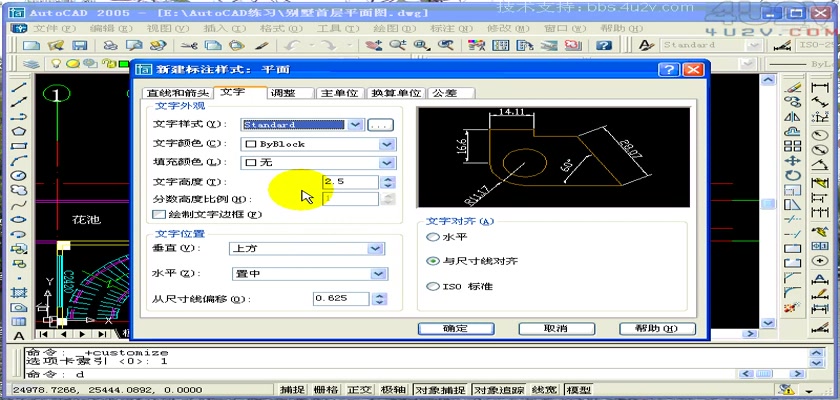Switch to Primary Units (主单位) tab
This screenshot has width=840, height=400.
pyautogui.click(x=340, y=93)
